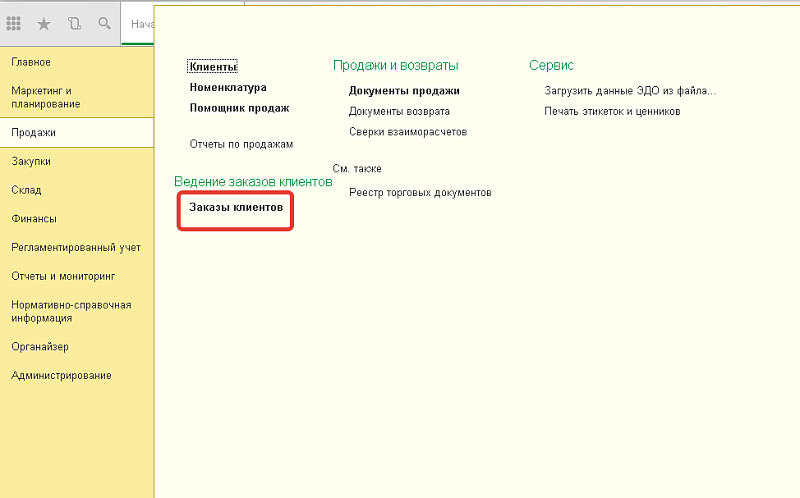Open the Администрирование section
Image resolution: width=800 pixels, height=498 pixels.
click(x=61, y=376)
